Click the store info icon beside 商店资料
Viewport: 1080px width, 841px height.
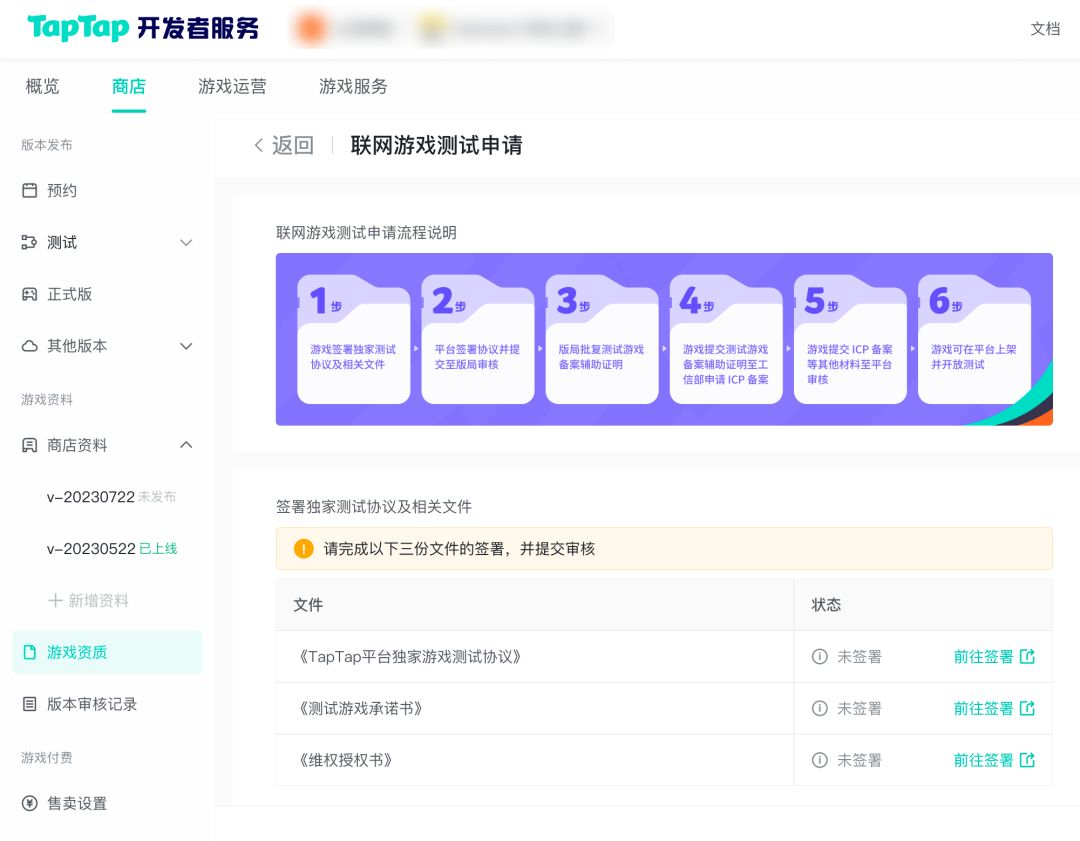[x=29, y=445]
